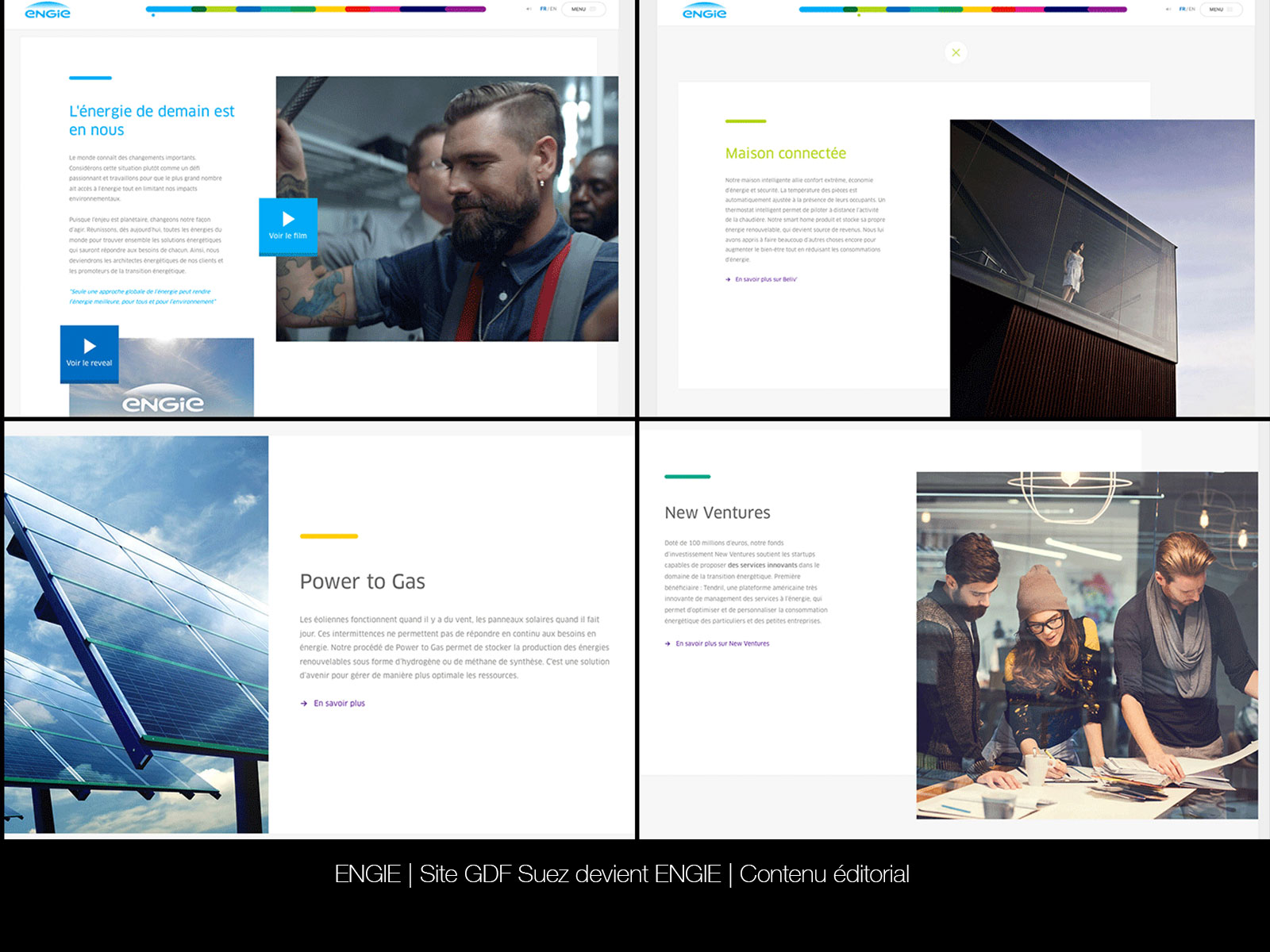Click arrow icon beside Power to Gas link
Screen dimensions: 1270x952
tap(304, 703)
